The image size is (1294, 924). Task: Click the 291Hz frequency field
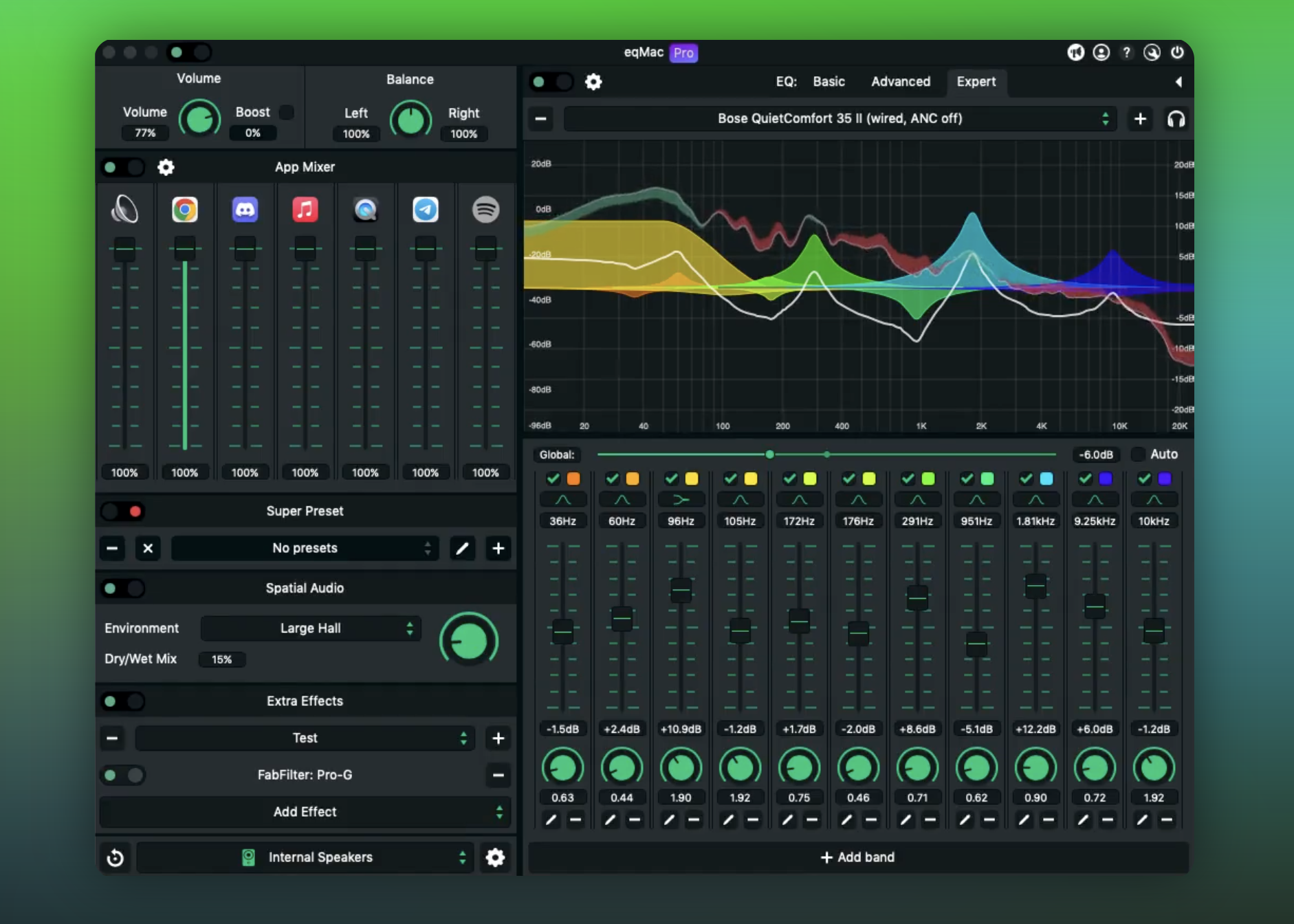click(917, 521)
